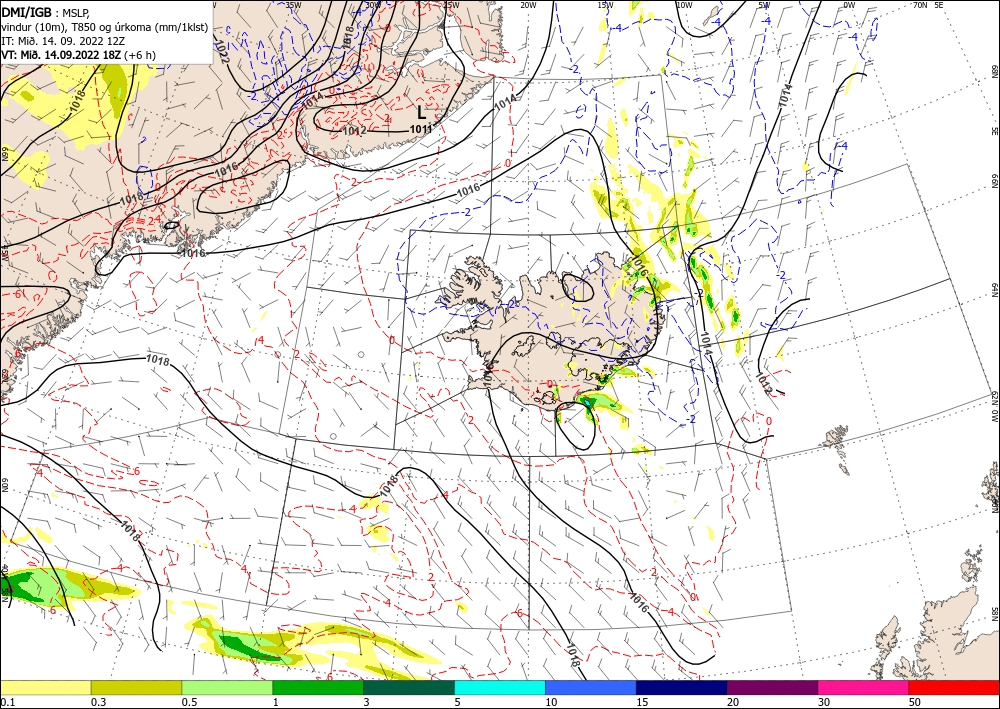Click the '1022' isobar label

(x=222, y=50)
